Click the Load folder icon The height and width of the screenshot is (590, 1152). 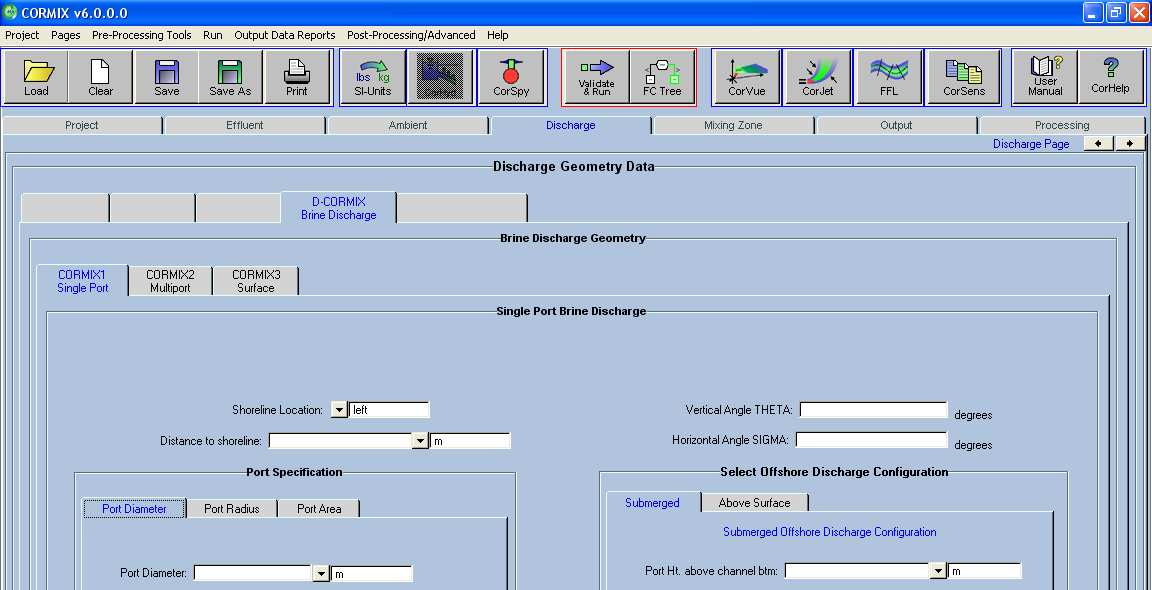coord(36,77)
